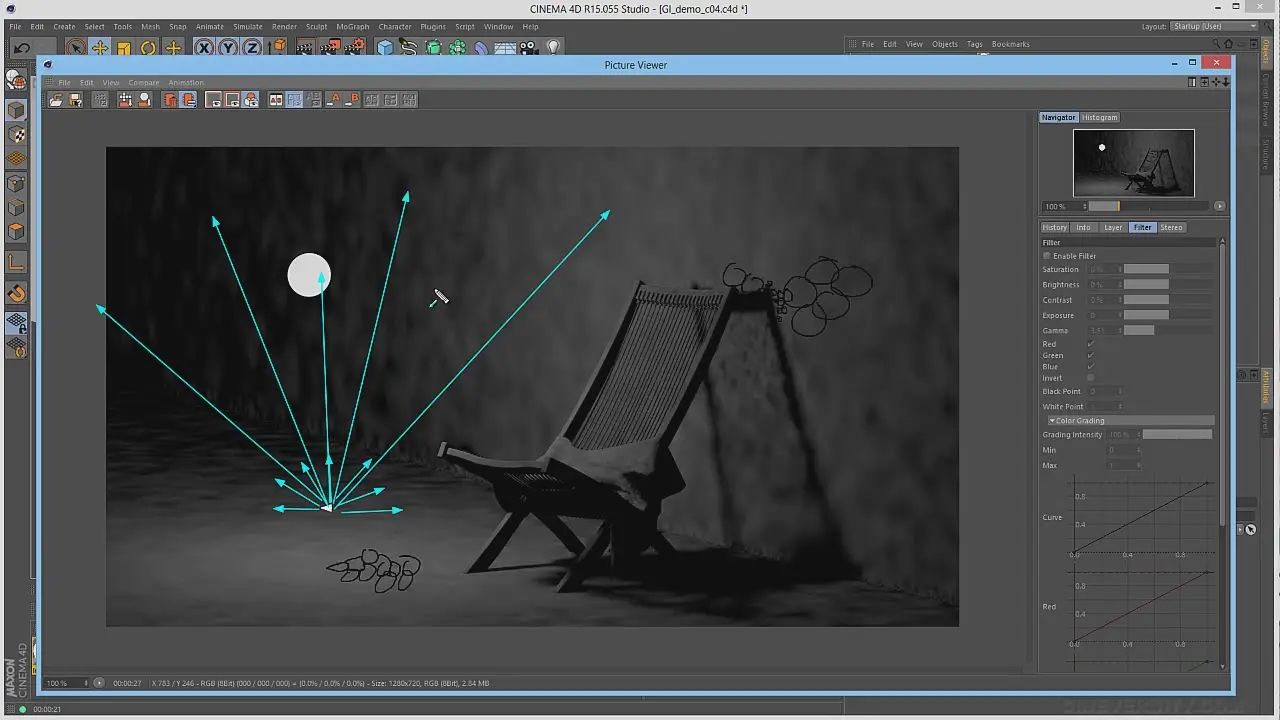Click the Gamma value field

pos(1103,330)
